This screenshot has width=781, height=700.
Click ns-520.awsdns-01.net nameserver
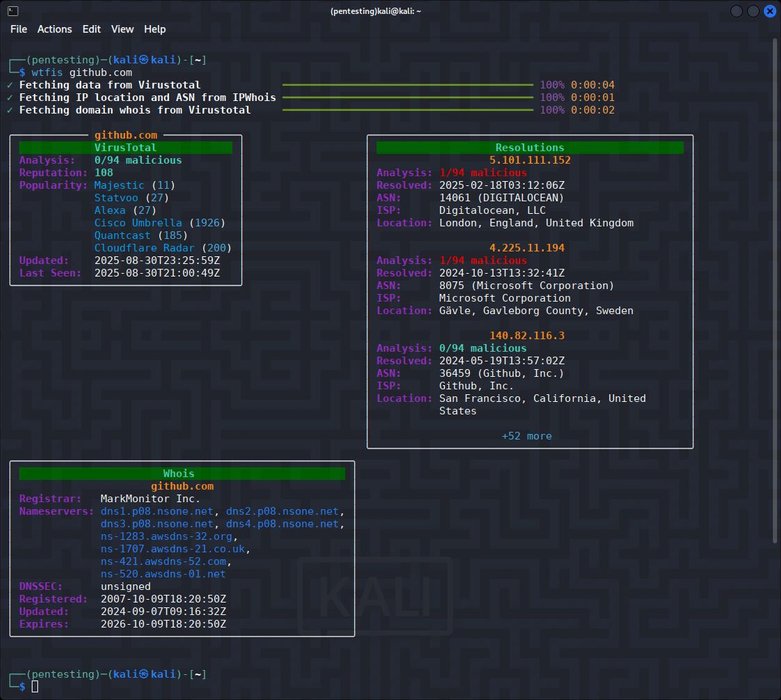tap(163, 573)
